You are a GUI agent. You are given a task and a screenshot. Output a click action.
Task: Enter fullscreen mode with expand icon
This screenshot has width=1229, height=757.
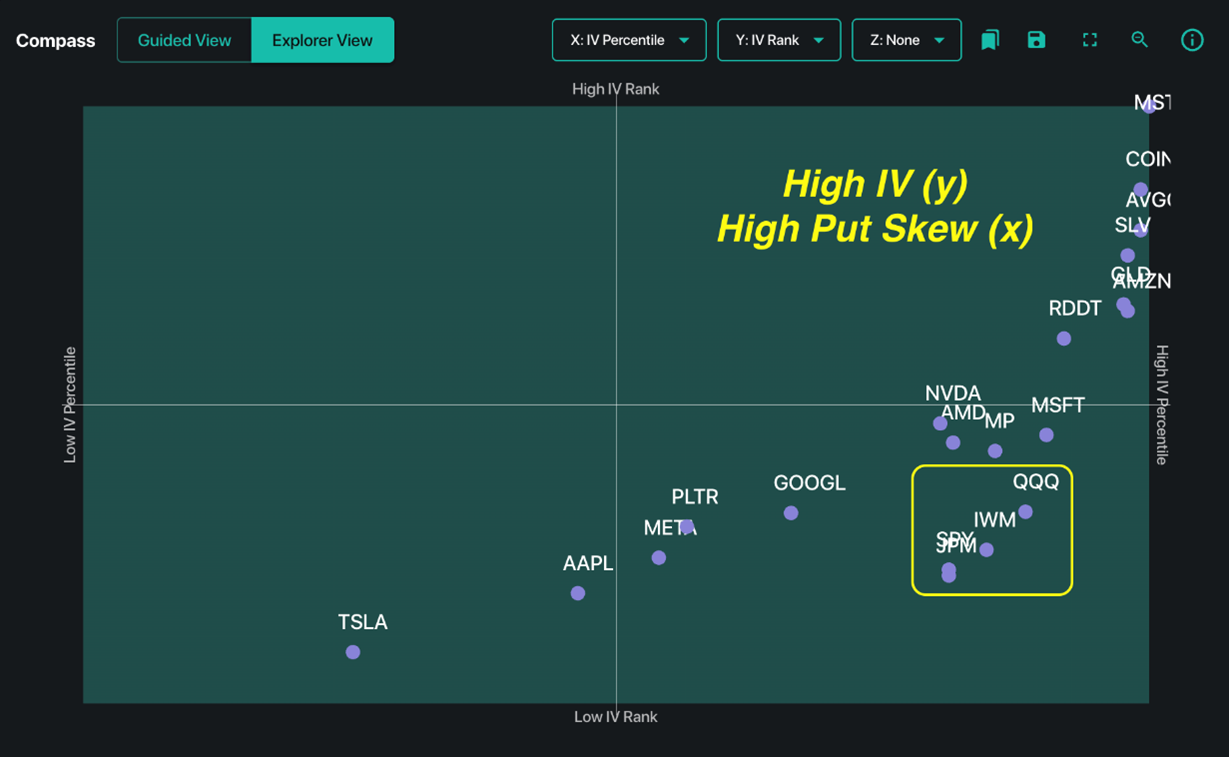1090,40
